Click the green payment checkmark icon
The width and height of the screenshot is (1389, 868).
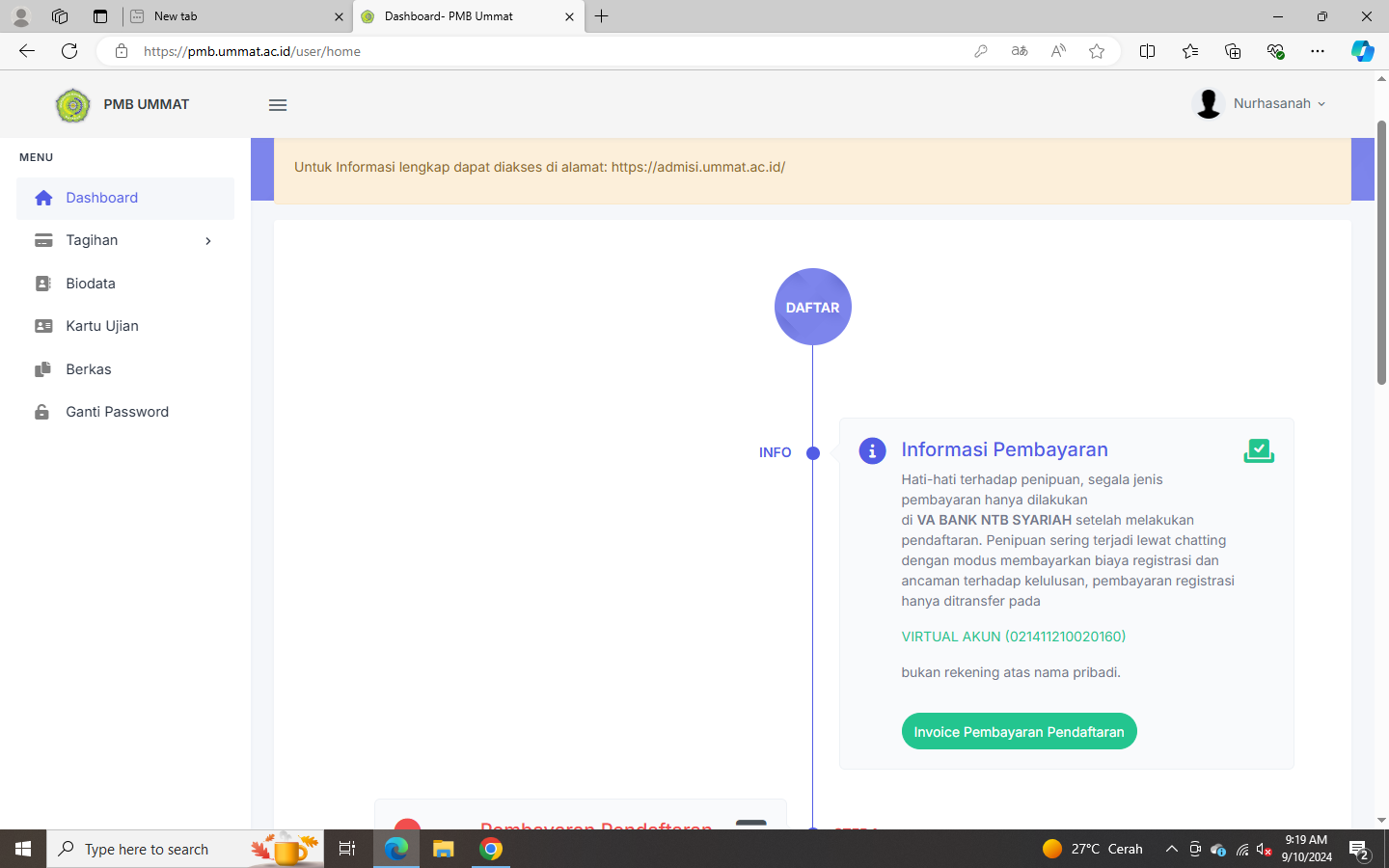pyautogui.click(x=1259, y=450)
